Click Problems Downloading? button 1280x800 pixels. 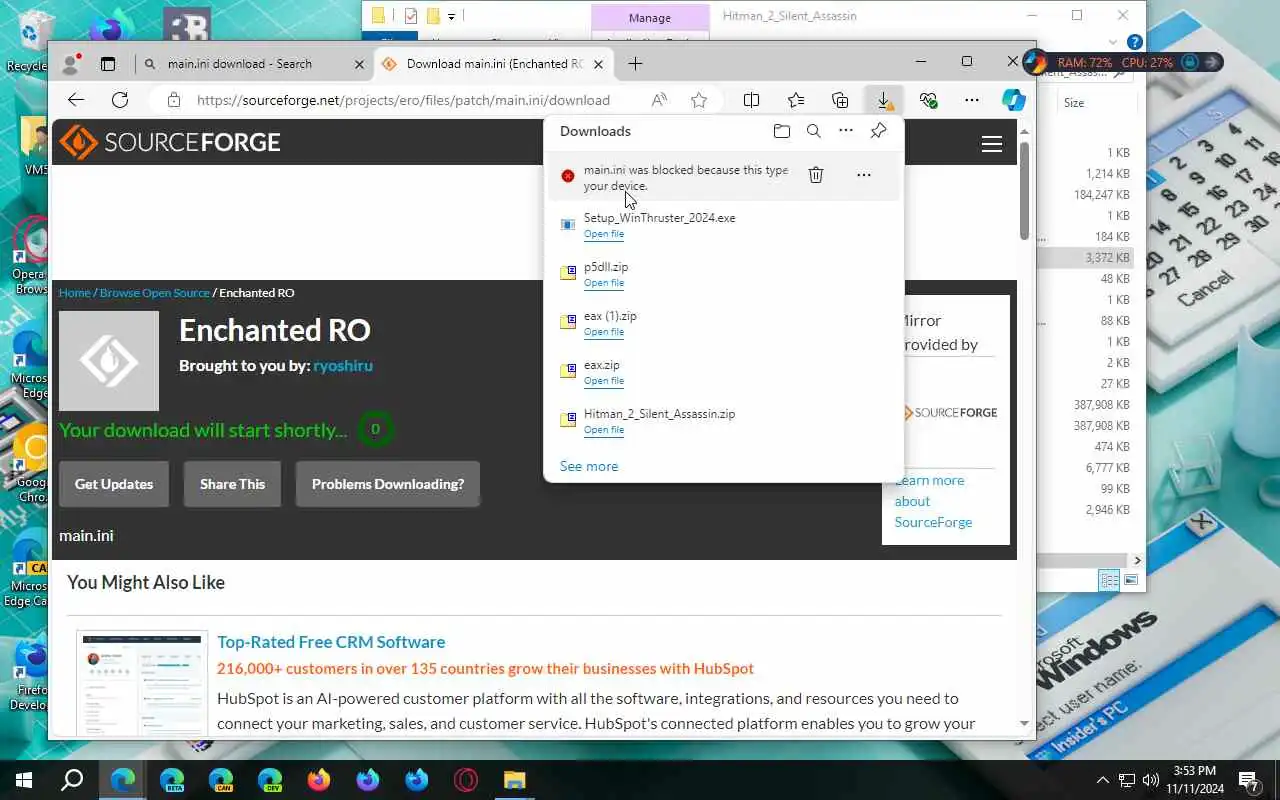[x=388, y=484]
